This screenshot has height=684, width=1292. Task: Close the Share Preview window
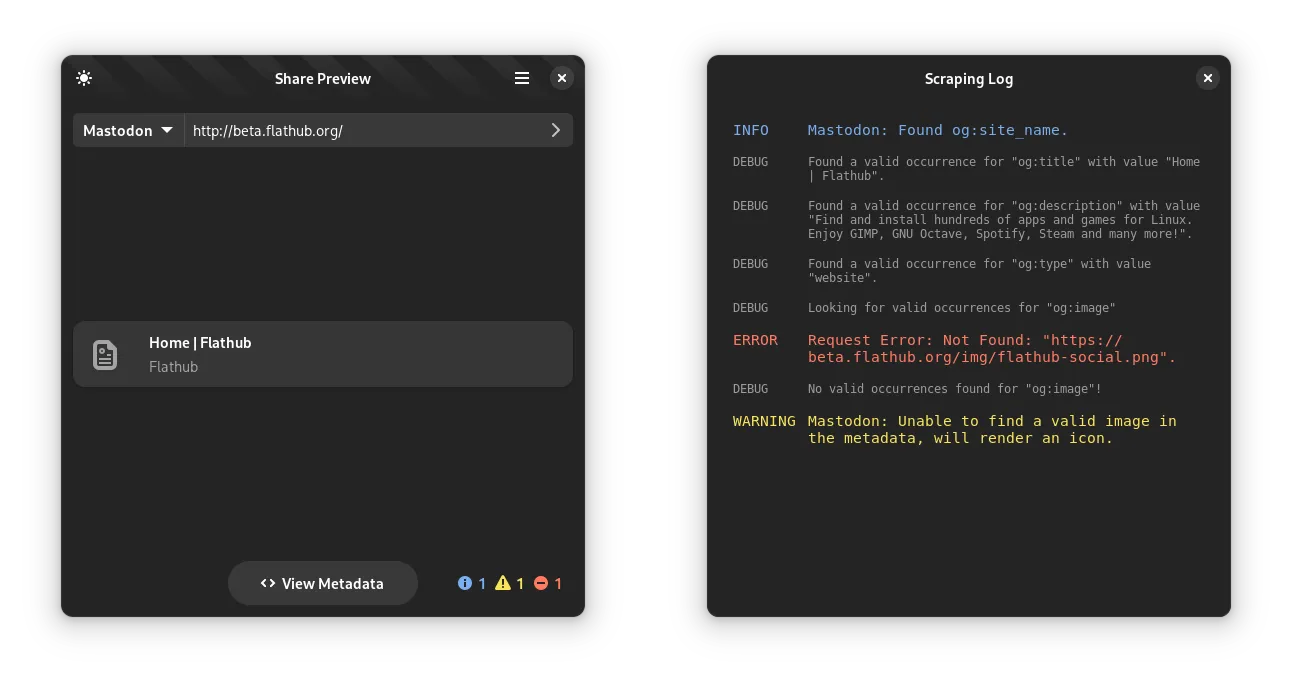click(x=562, y=78)
